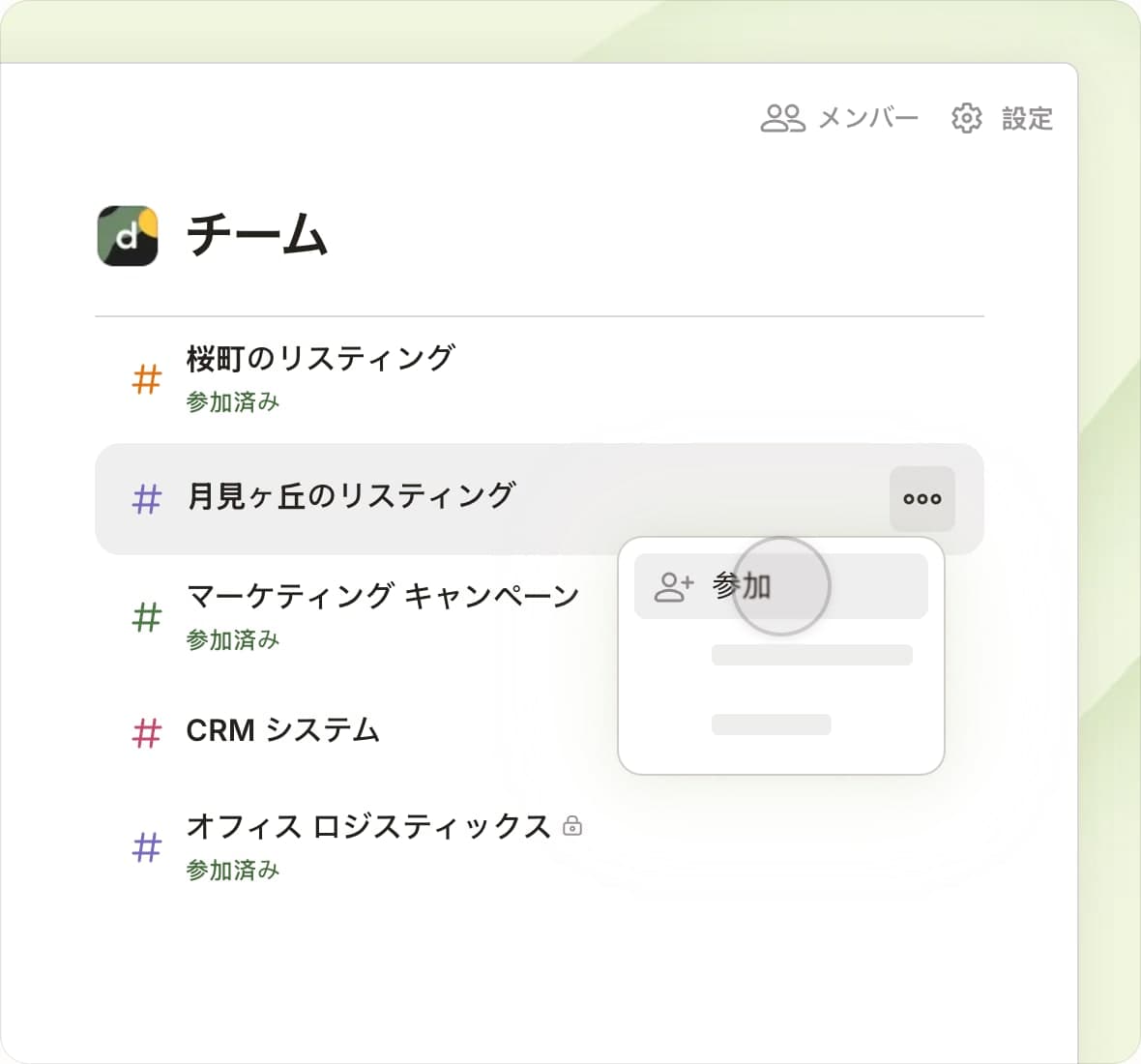Open the CRM システム channel
1141x1064 pixels.
tap(282, 730)
